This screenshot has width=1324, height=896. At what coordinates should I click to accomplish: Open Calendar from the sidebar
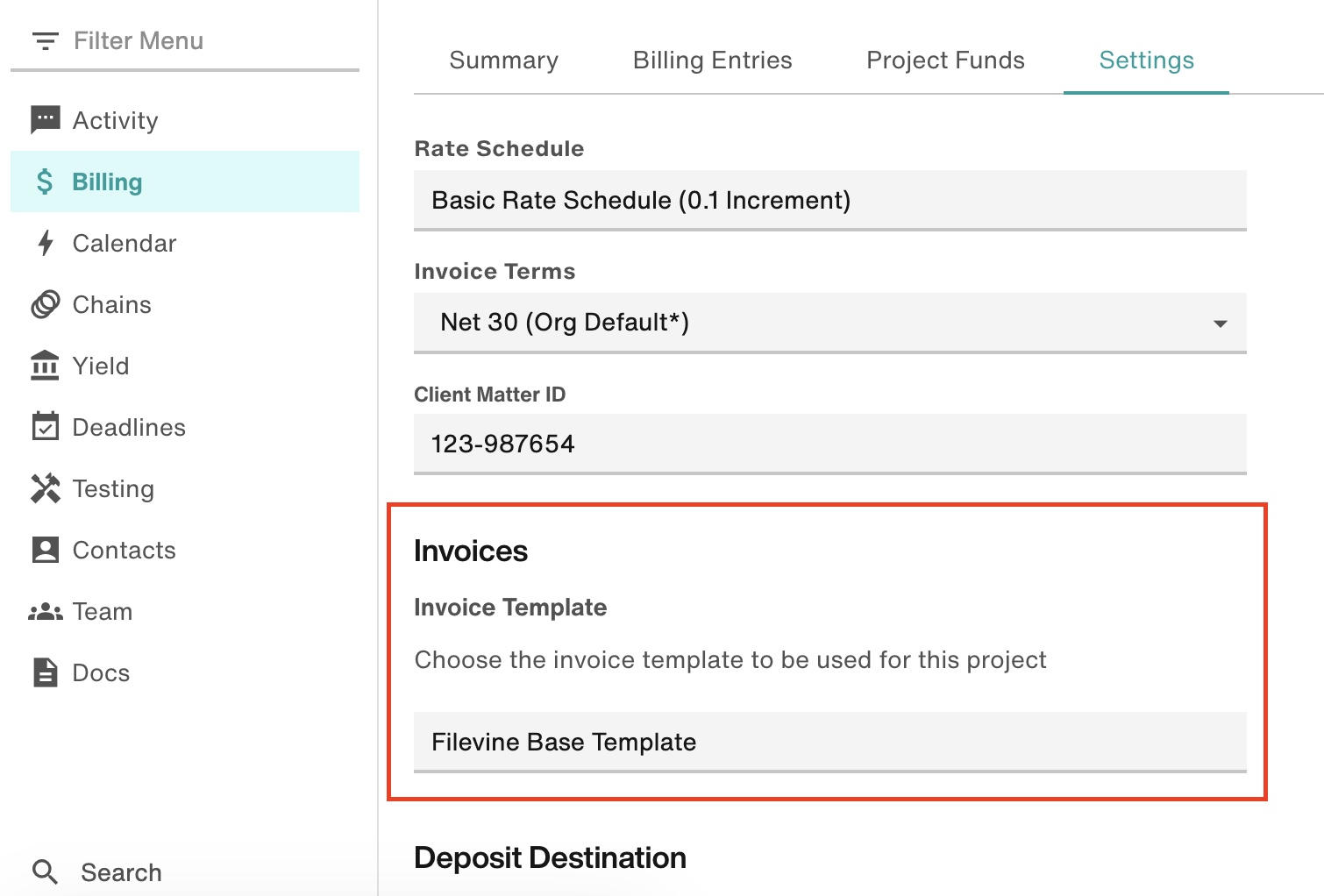click(185, 243)
